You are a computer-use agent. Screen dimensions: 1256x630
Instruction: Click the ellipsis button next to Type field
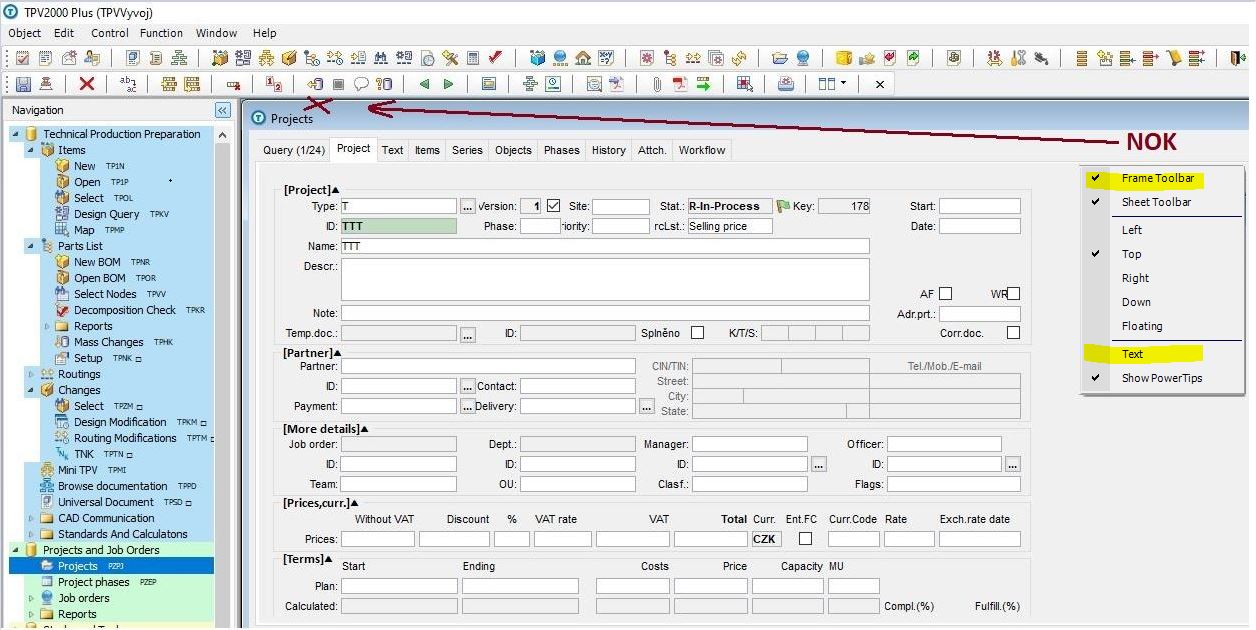(x=467, y=207)
